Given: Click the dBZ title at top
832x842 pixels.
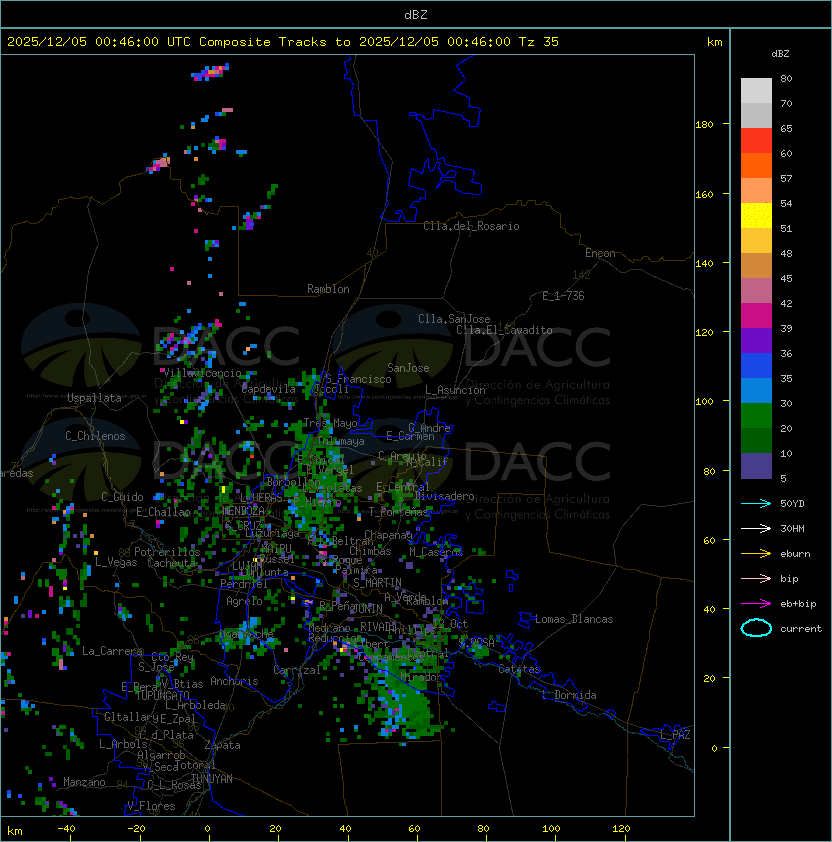Looking at the screenshot, I should click(x=416, y=14).
